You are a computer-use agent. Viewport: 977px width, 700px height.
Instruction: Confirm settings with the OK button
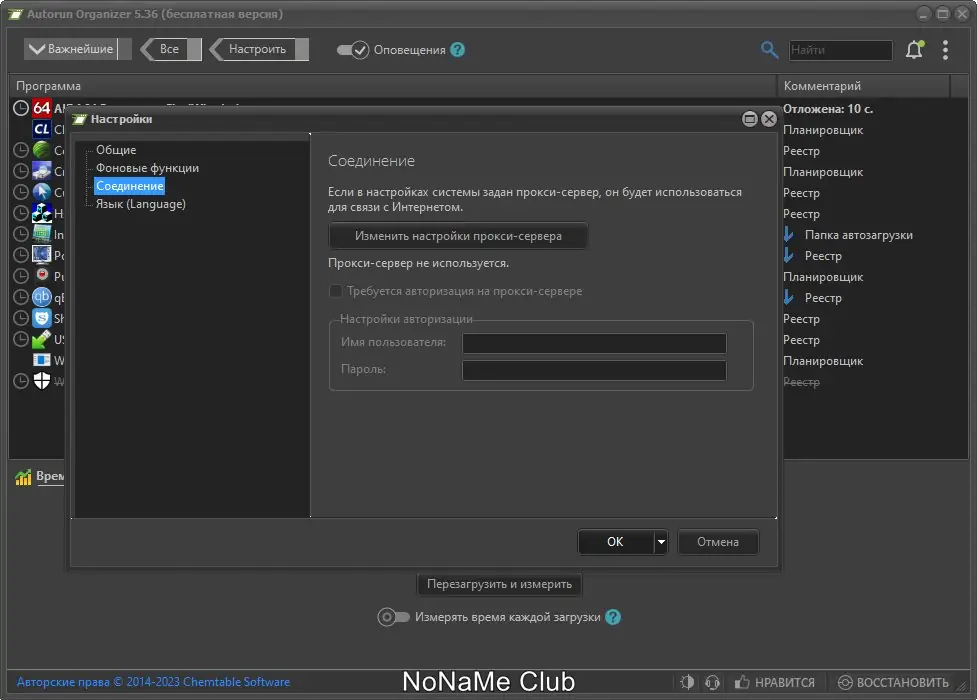click(x=616, y=542)
